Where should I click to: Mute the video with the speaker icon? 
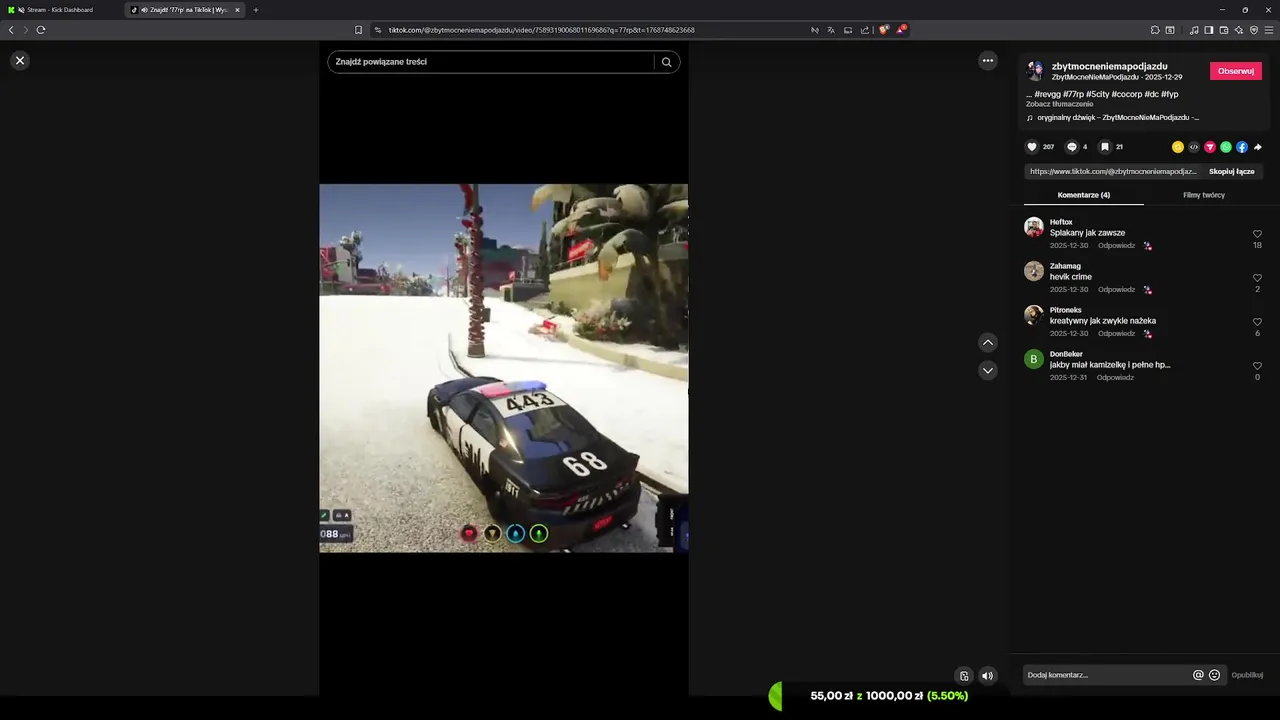click(988, 676)
